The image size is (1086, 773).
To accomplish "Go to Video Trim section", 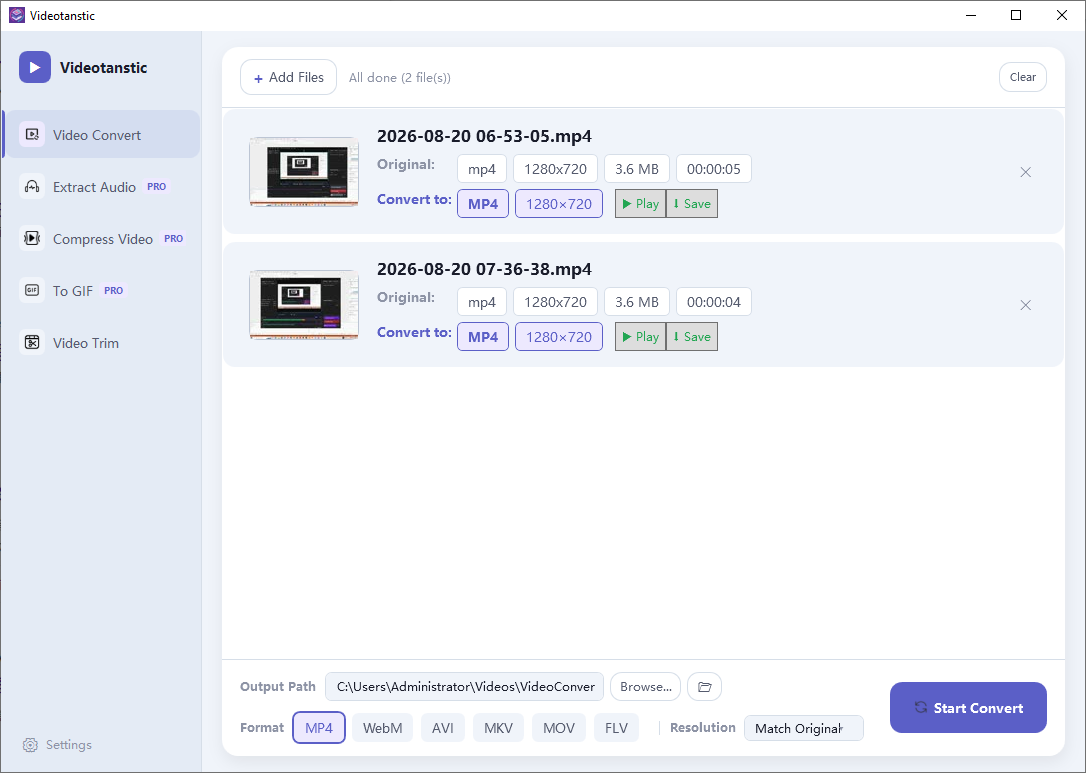I will click(x=102, y=342).
